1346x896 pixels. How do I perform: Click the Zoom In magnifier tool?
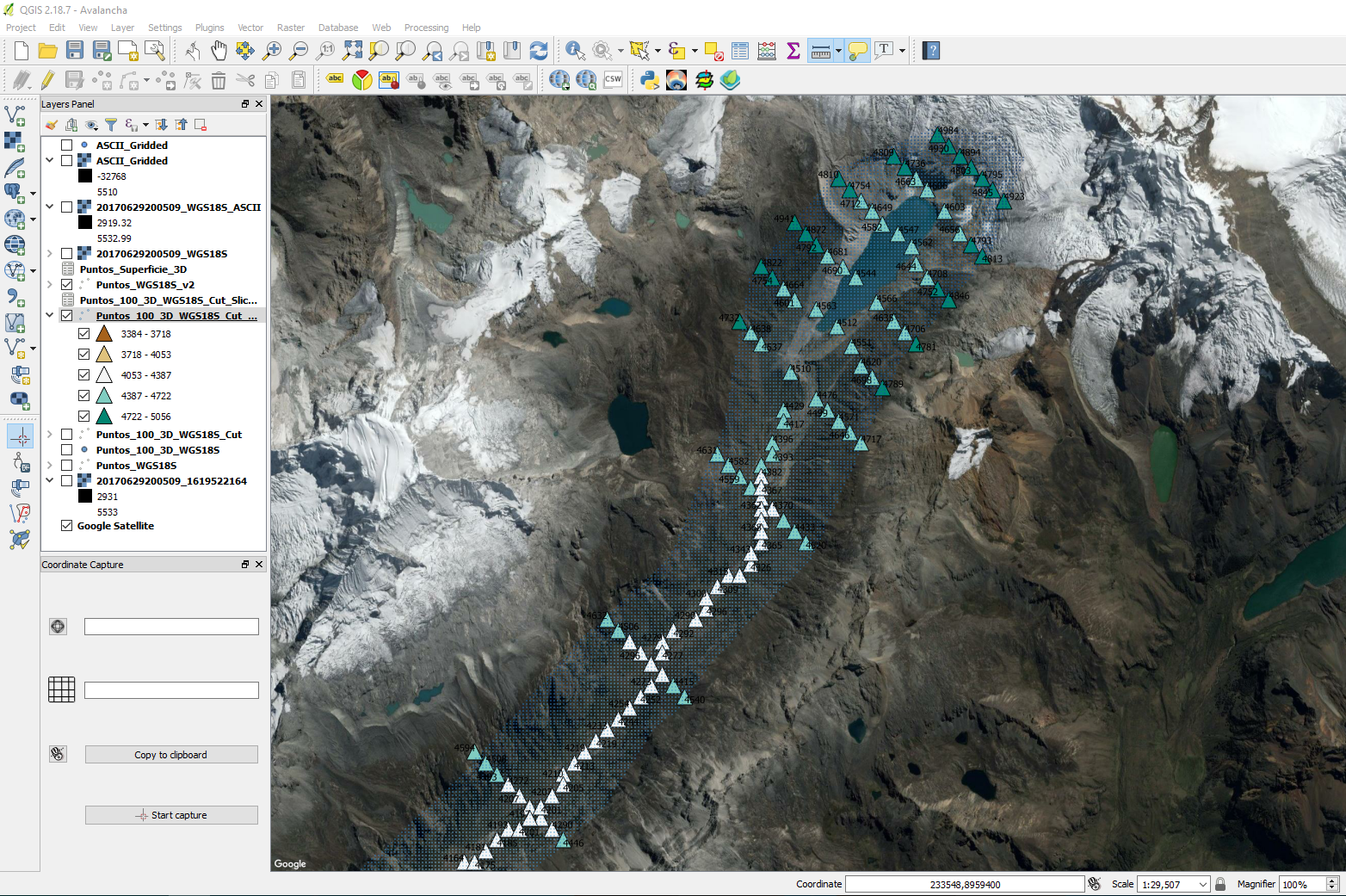click(x=273, y=51)
